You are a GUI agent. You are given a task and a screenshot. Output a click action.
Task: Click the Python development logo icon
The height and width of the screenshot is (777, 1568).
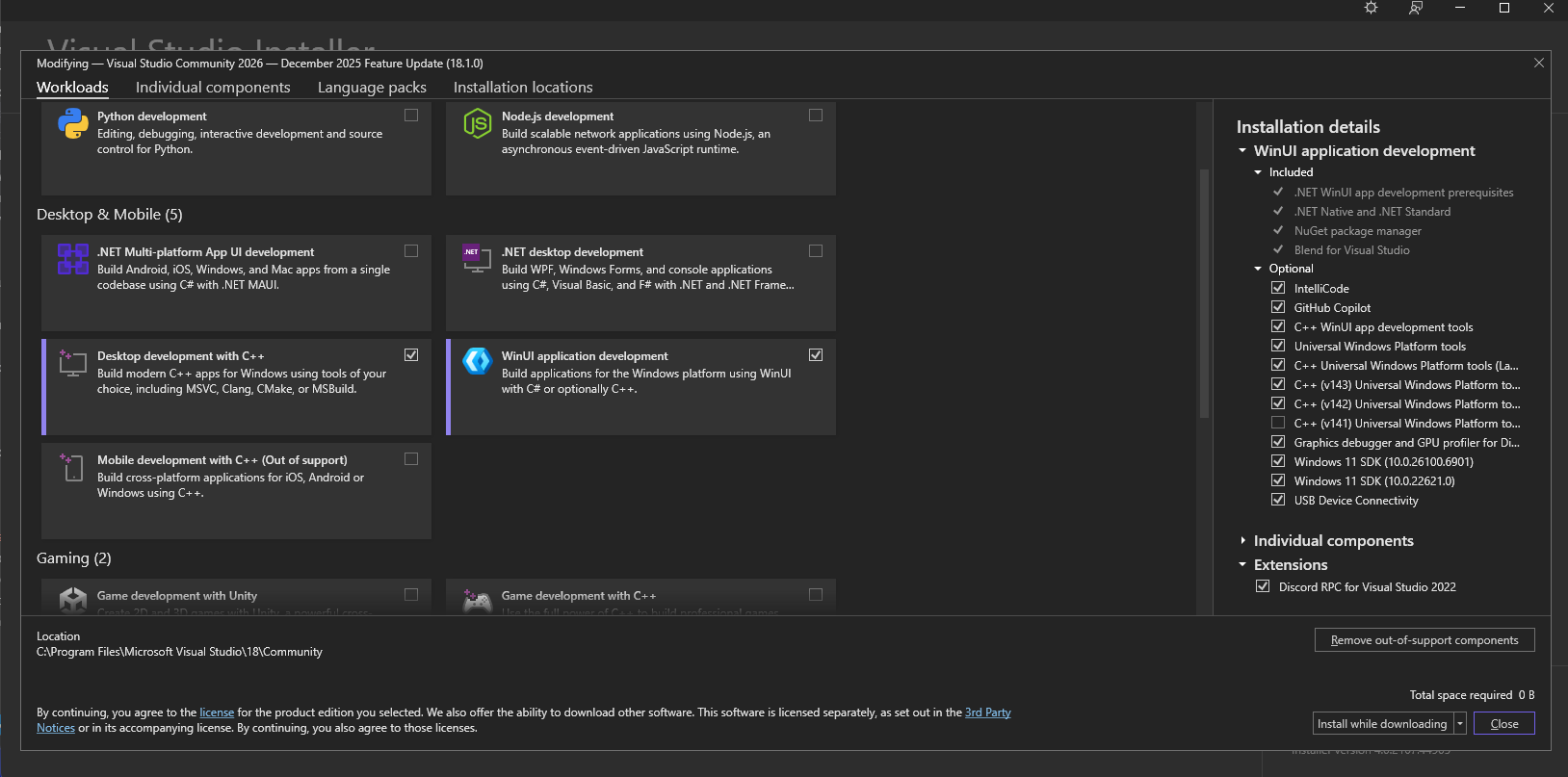[73, 123]
